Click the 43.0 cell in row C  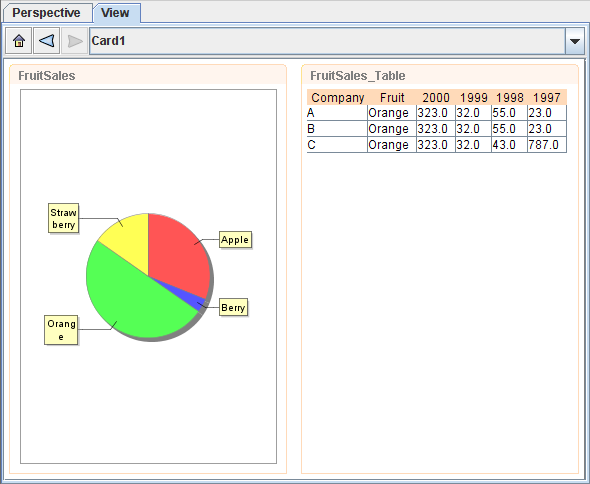[509, 145]
